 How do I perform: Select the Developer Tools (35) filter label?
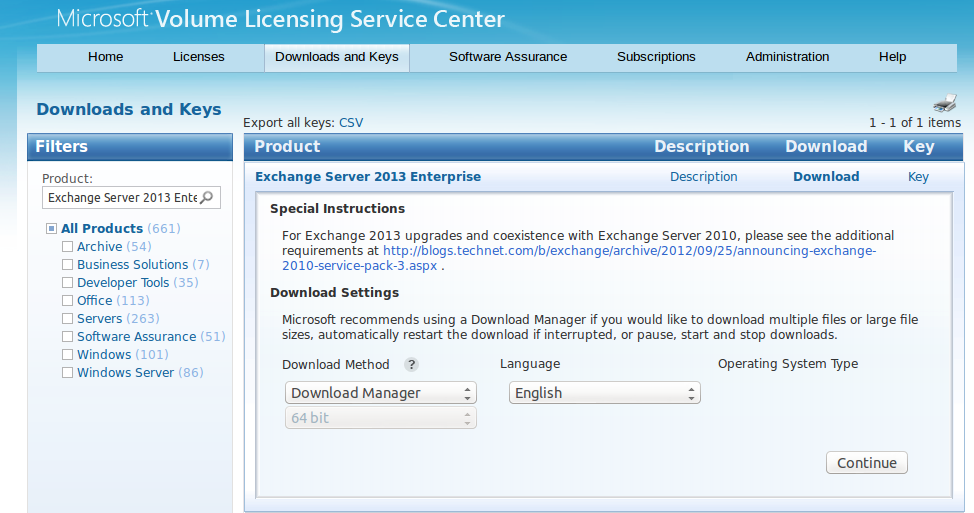[138, 283]
